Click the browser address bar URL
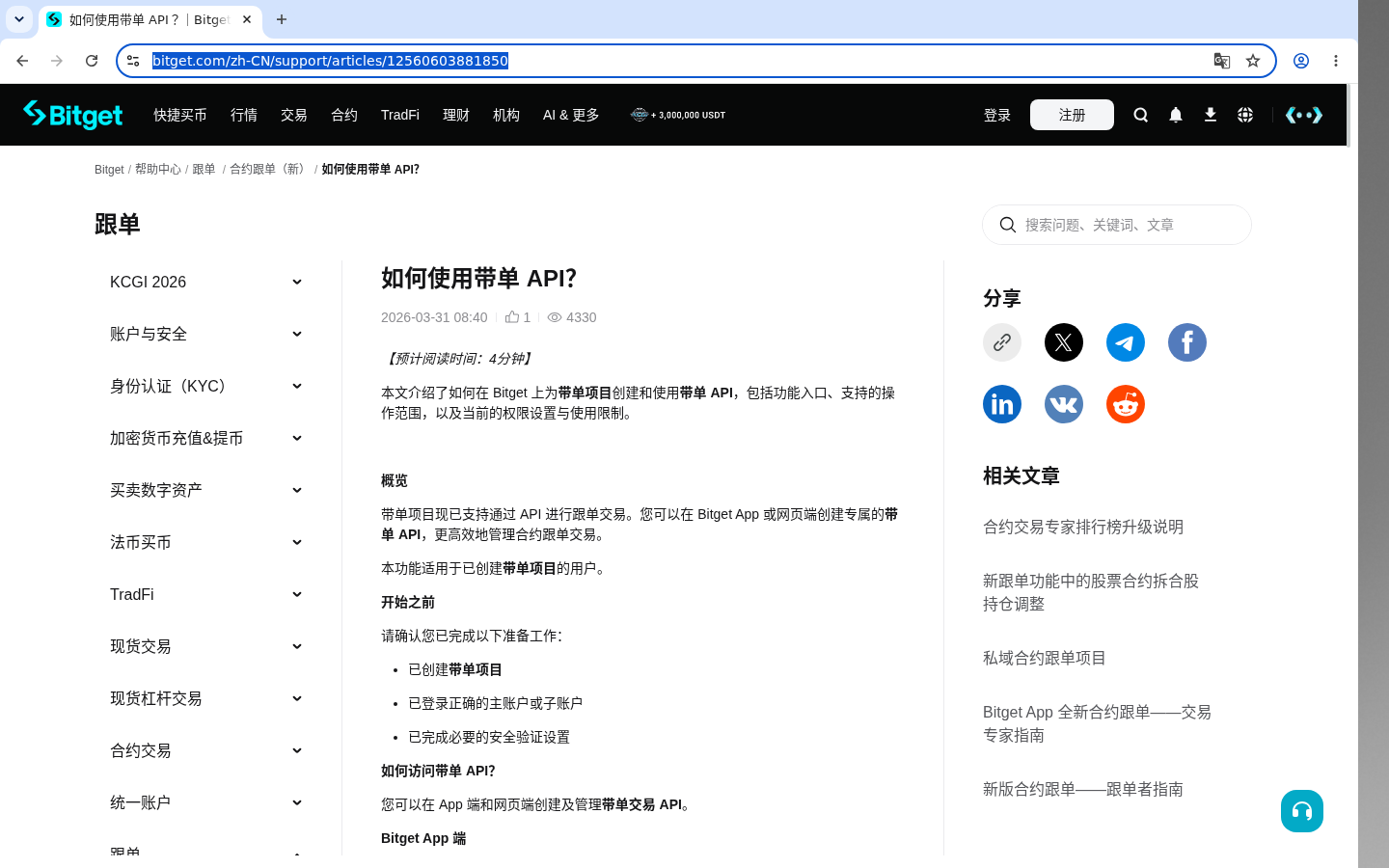 tap(330, 61)
